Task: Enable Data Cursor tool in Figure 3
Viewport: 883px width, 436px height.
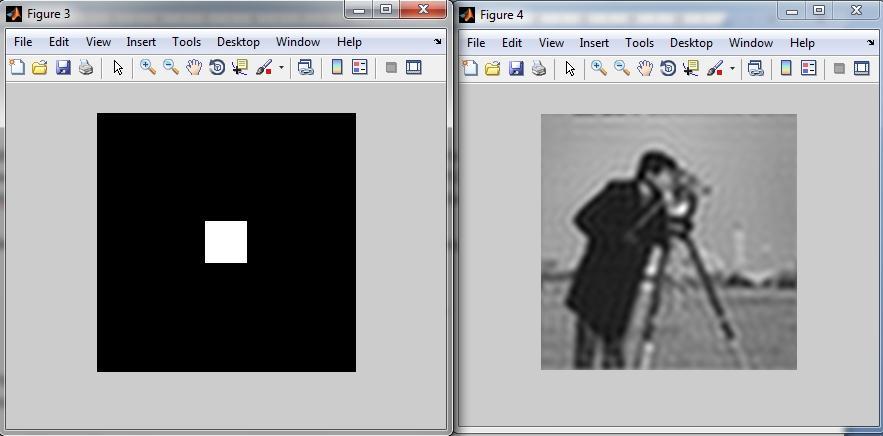Action: click(x=240, y=68)
